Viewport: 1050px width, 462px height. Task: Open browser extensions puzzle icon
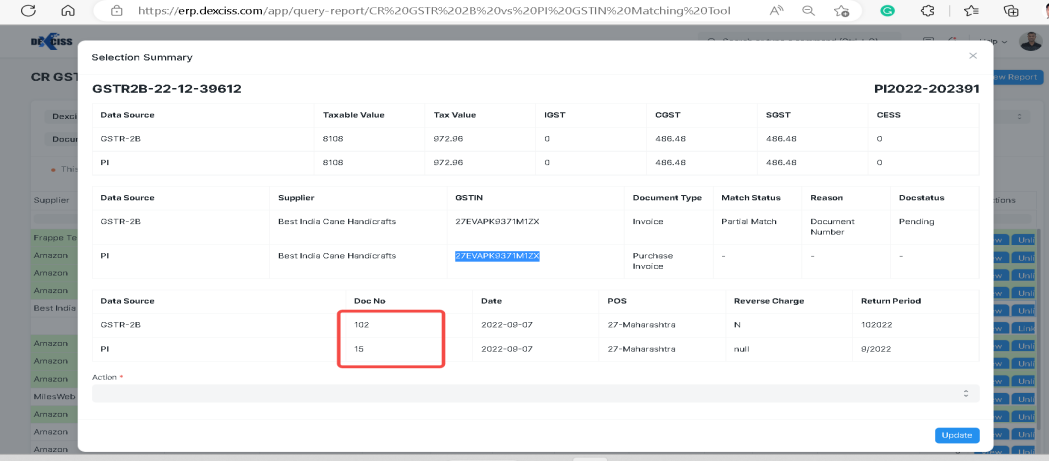pyautogui.click(x=927, y=10)
